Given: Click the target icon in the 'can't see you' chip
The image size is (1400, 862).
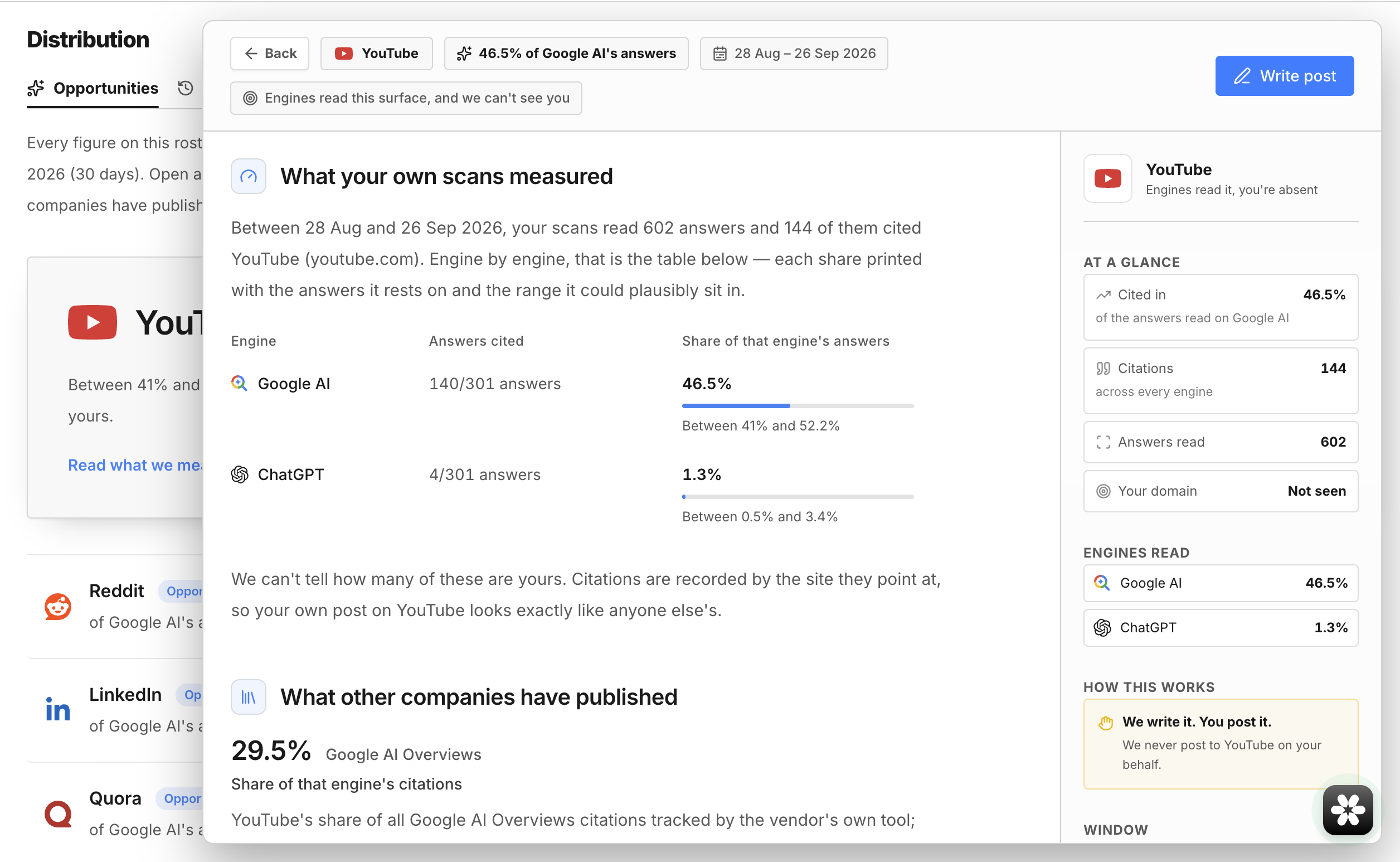Looking at the screenshot, I should point(250,98).
